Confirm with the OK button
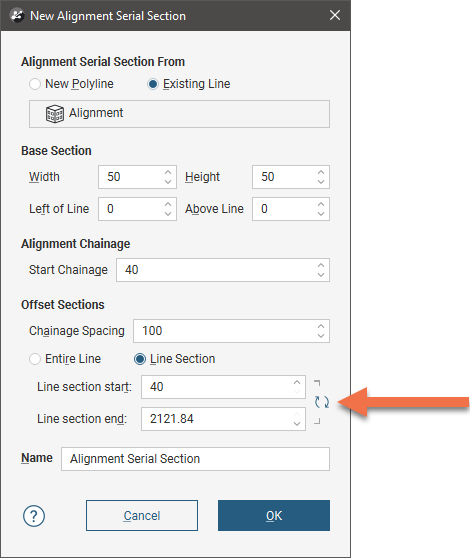Image resolution: width=470 pixels, height=558 pixels. (x=274, y=515)
